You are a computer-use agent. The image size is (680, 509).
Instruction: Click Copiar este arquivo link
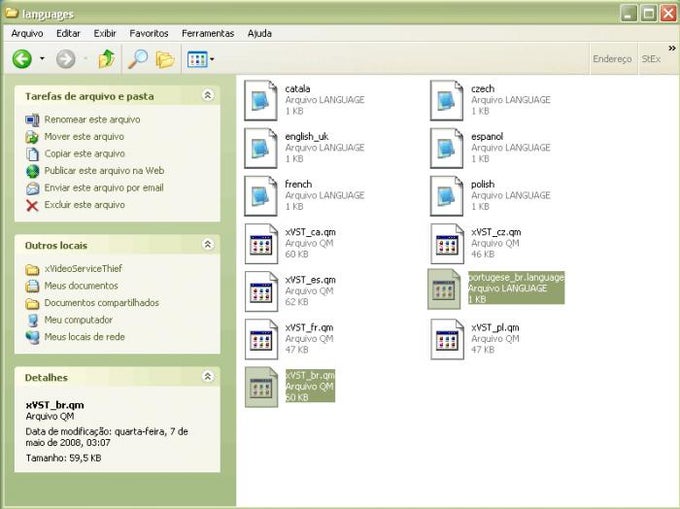pyautogui.click(x=85, y=153)
